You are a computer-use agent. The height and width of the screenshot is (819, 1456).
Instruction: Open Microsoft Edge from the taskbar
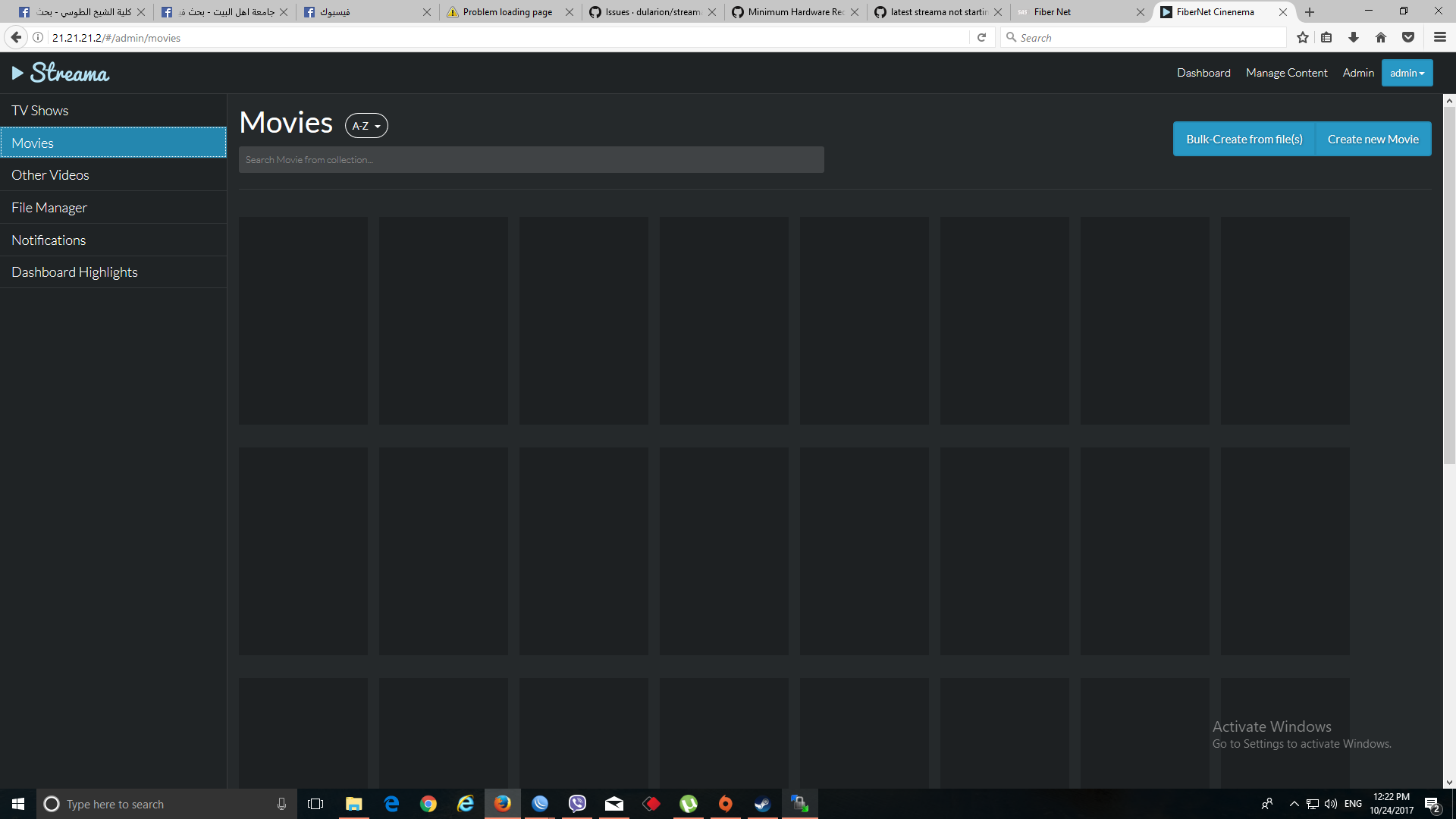(x=391, y=804)
